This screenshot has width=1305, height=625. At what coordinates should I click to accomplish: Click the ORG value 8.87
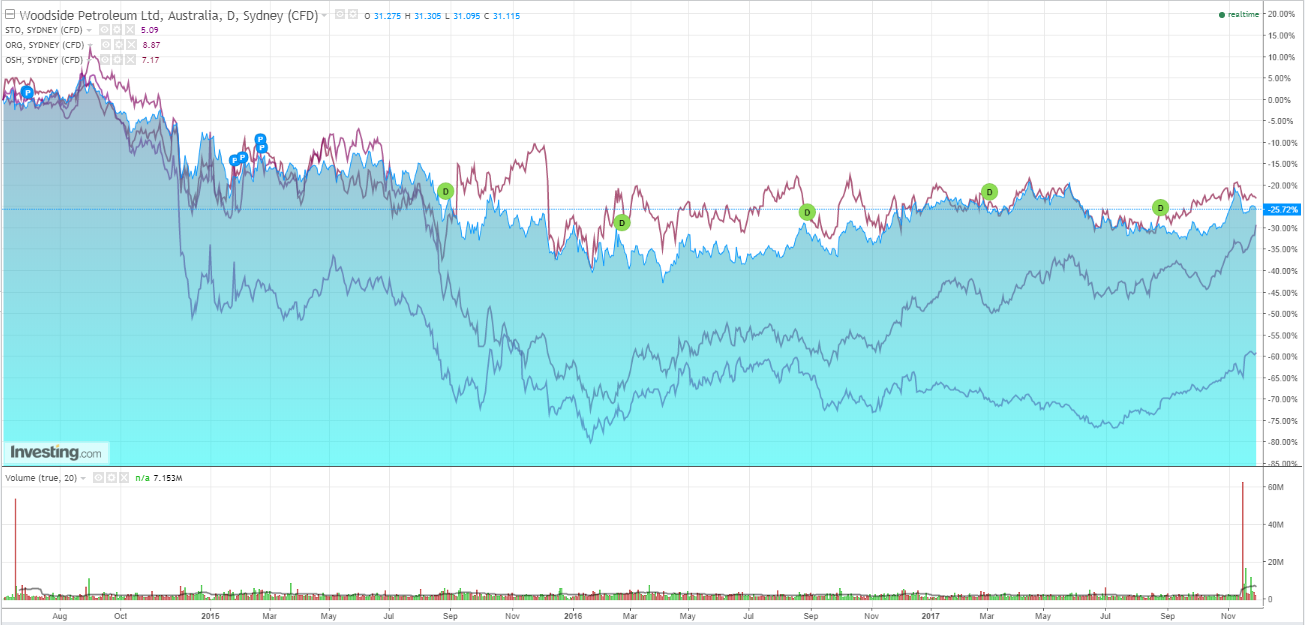[x=151, y=45]
